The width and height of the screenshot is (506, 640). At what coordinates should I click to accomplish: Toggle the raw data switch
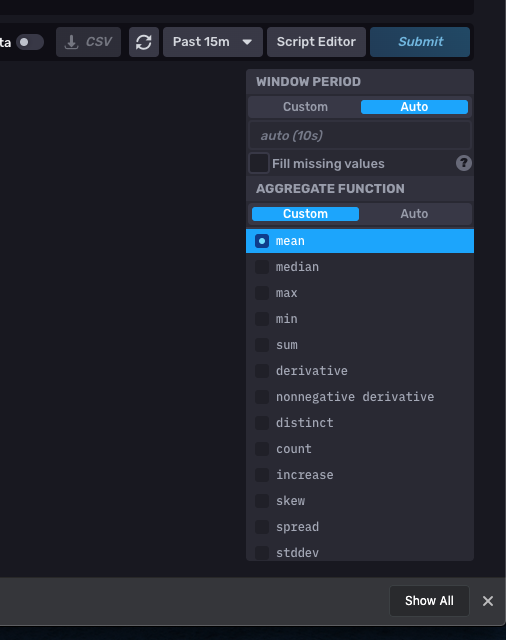(30, 42)
